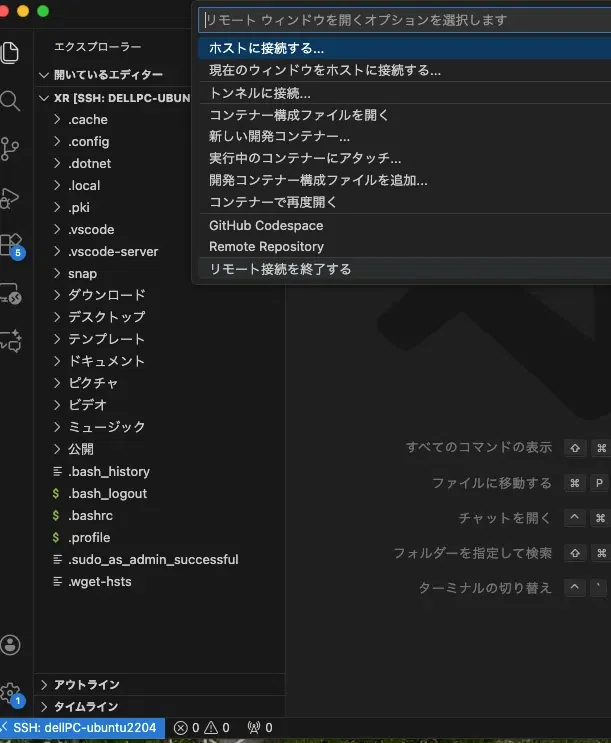
Task: Expand the アウトライン panel
Action: click(44, 685)
